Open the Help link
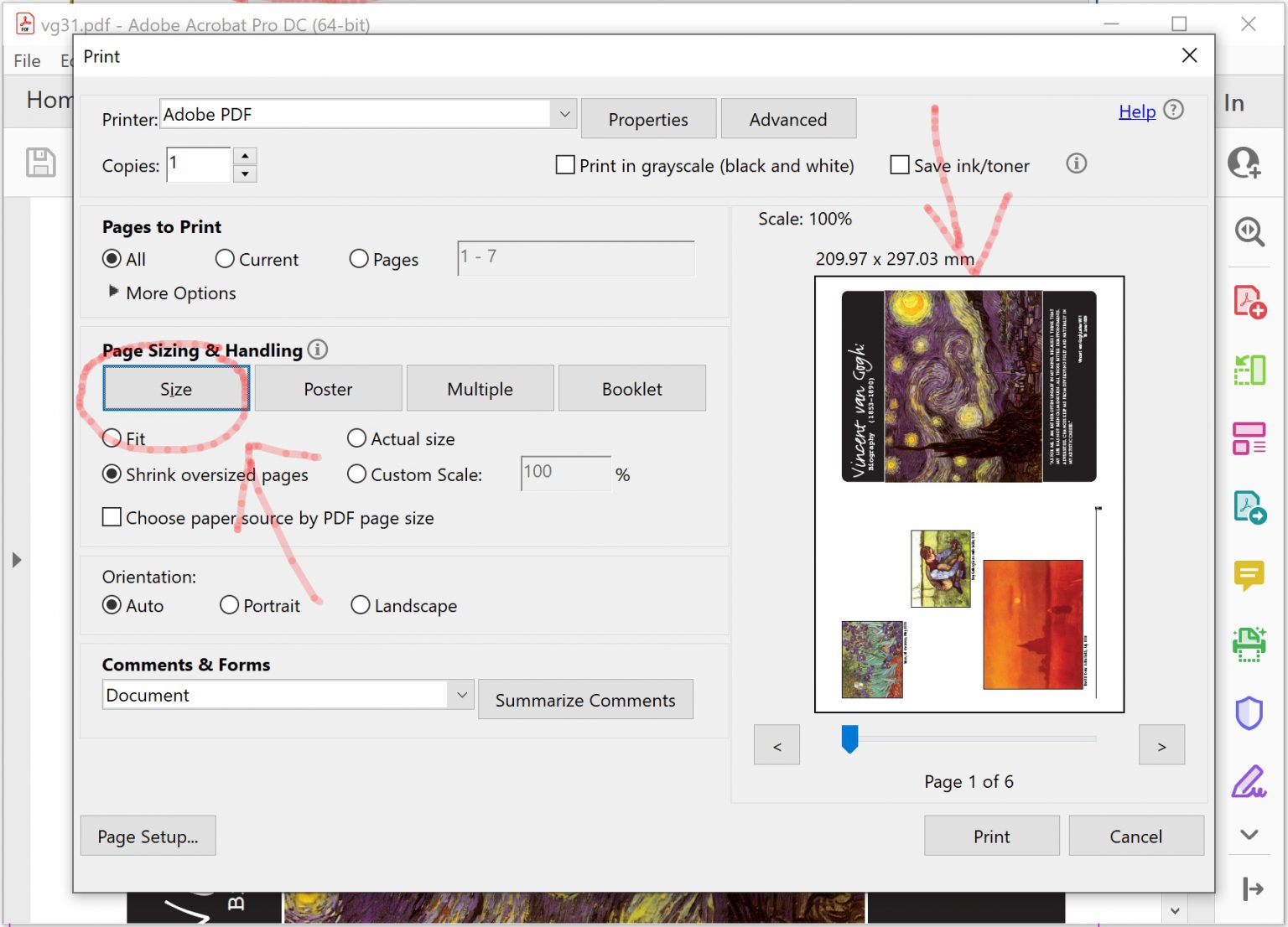The height and width of the screenshot is (927, 1288). tap(1136, 111)
